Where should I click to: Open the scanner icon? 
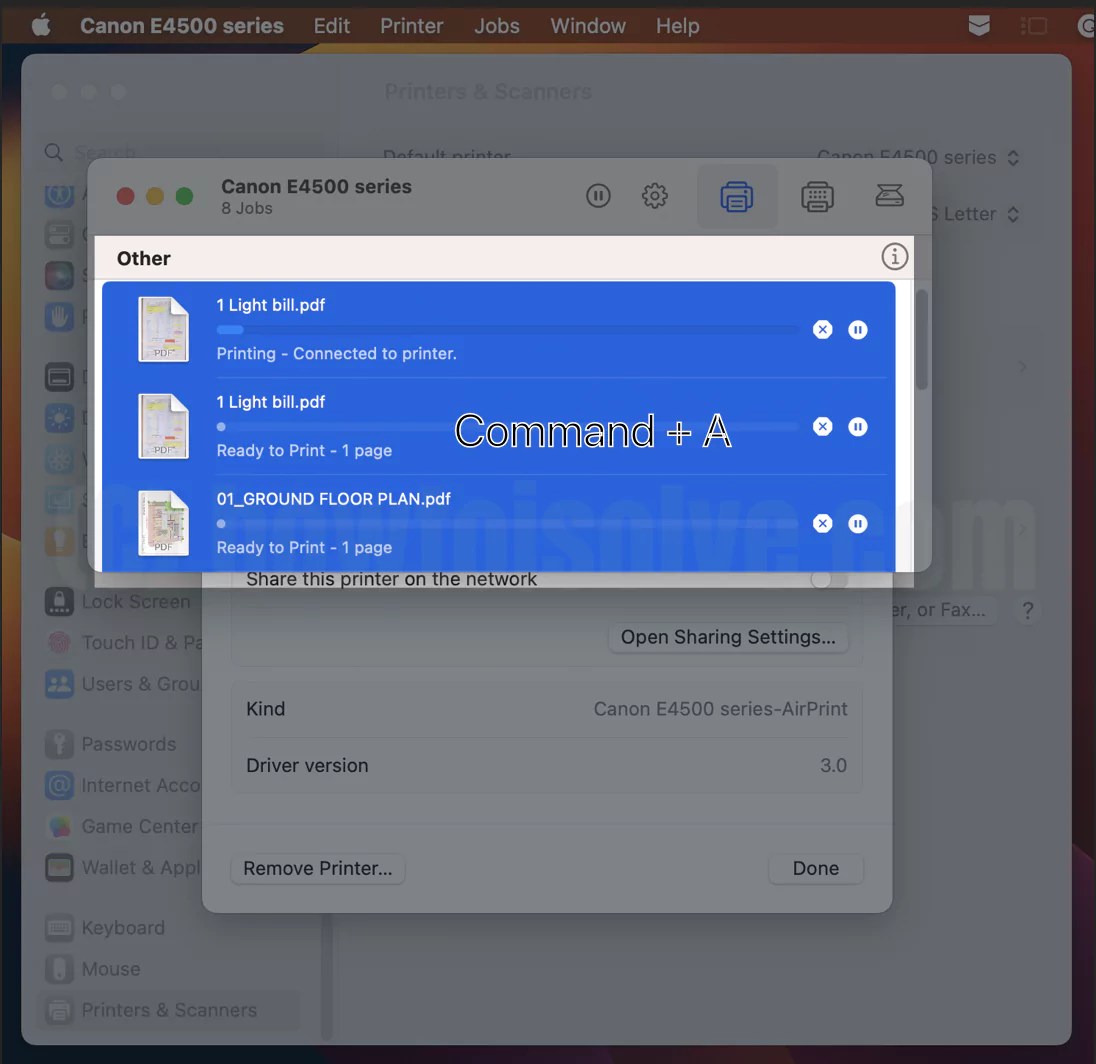tap(889, 195)
